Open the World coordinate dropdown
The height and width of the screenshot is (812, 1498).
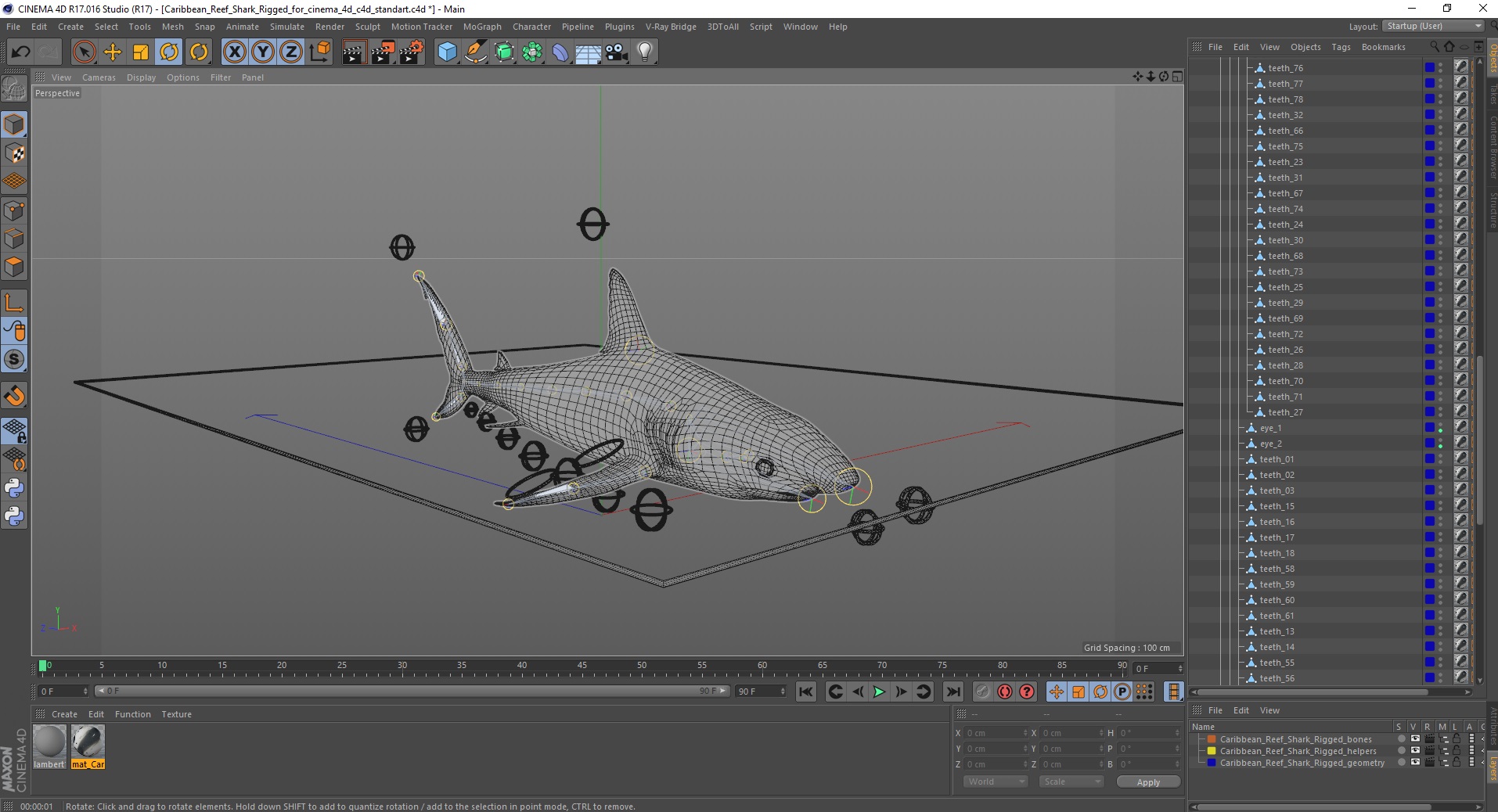[x=996, y=781]
